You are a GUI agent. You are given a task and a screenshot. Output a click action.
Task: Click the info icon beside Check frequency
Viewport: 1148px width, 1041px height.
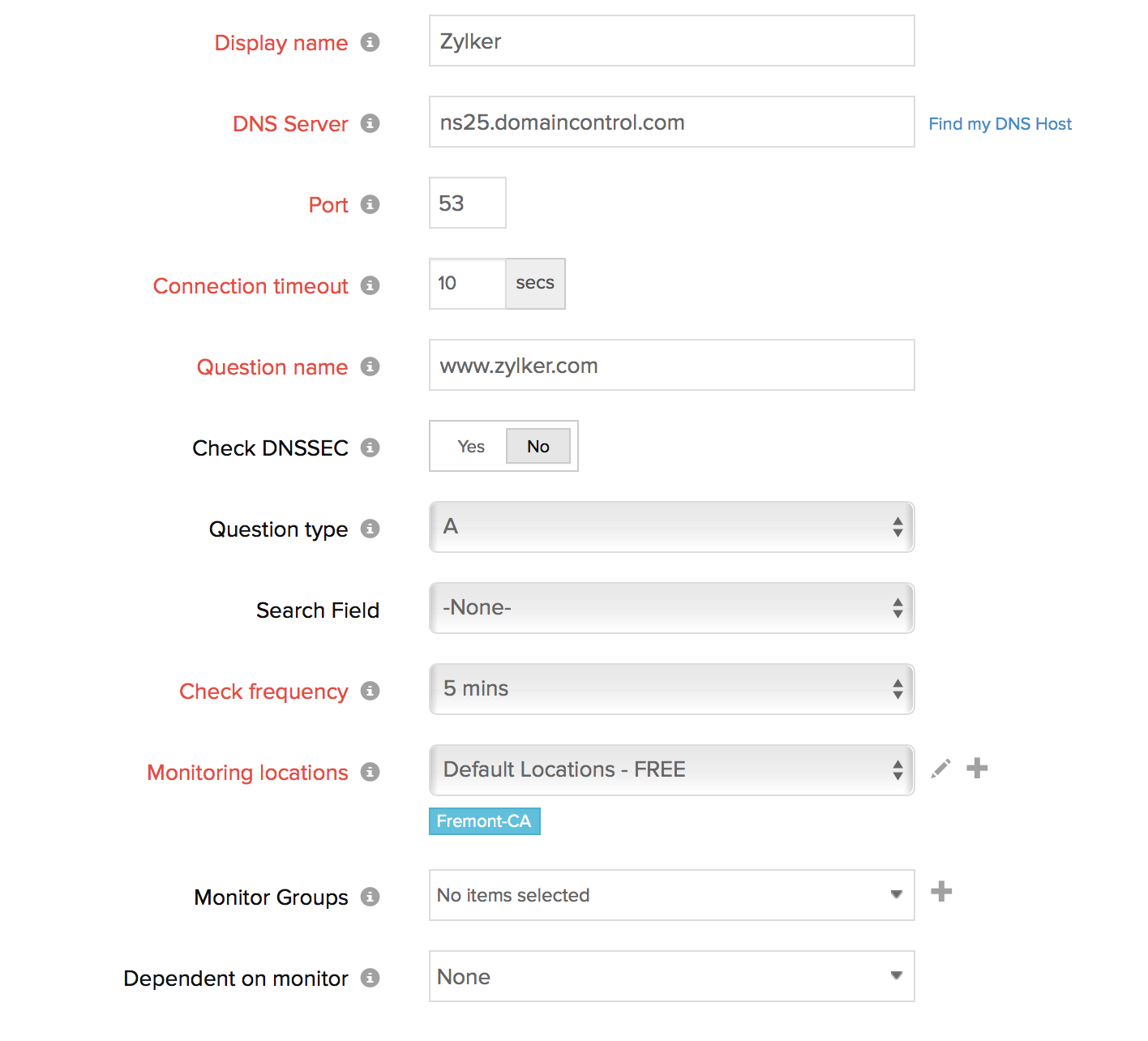coord(370,691)
